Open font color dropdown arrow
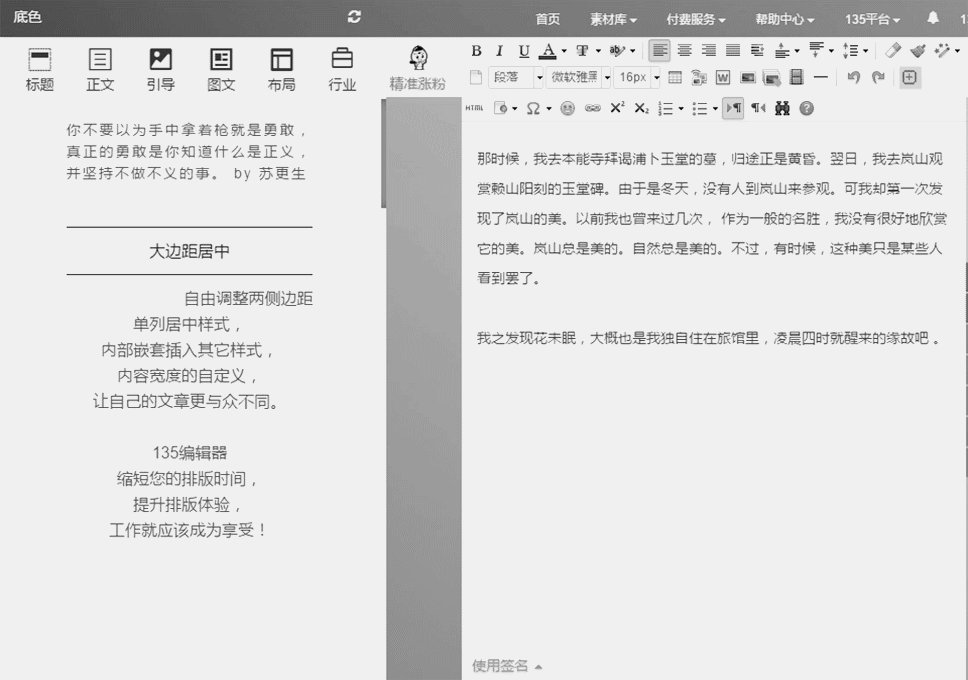 pyautogui.click(x=564, y=51)
